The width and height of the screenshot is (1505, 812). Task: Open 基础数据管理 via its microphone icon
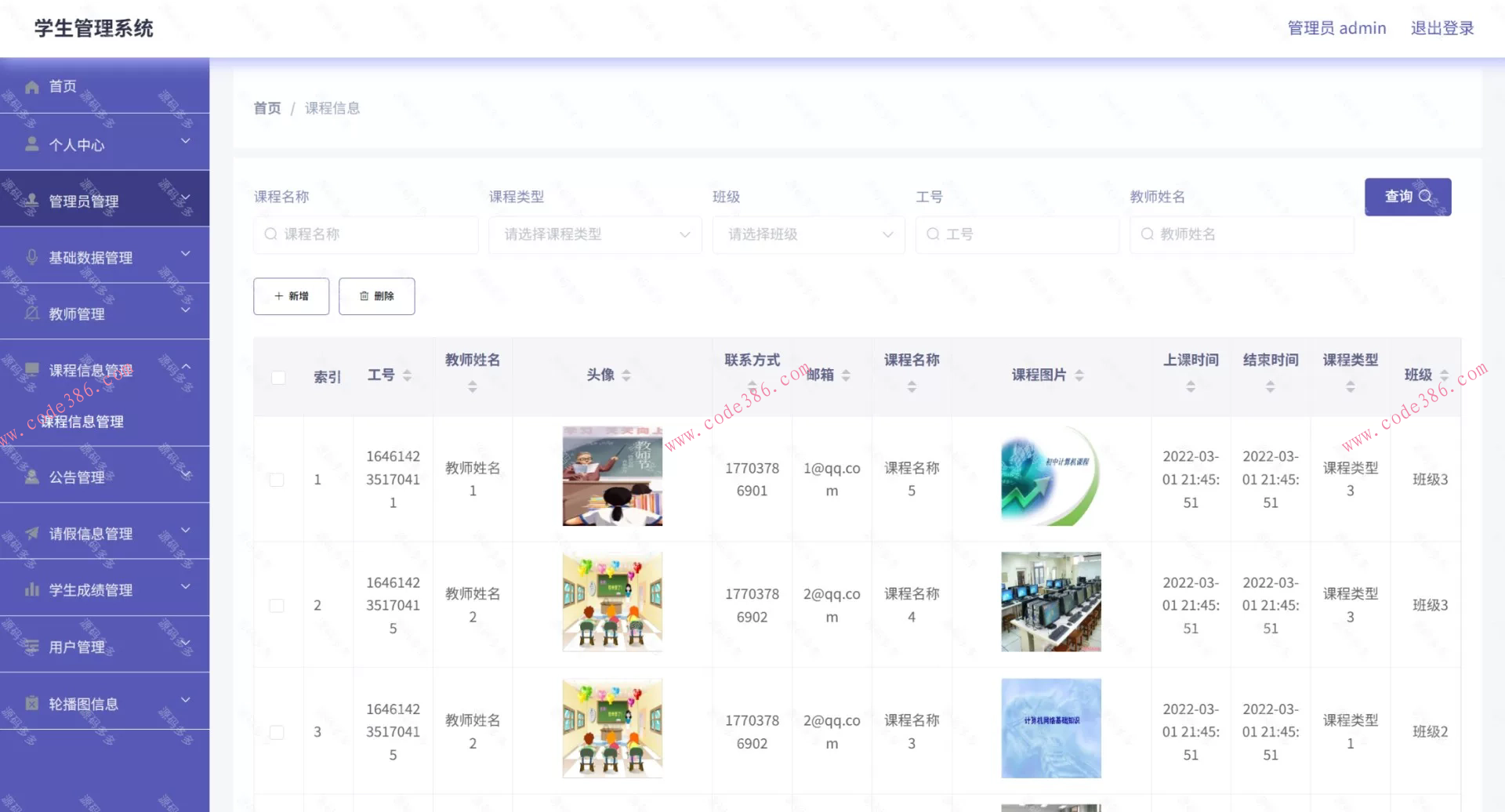click(32, 256)
